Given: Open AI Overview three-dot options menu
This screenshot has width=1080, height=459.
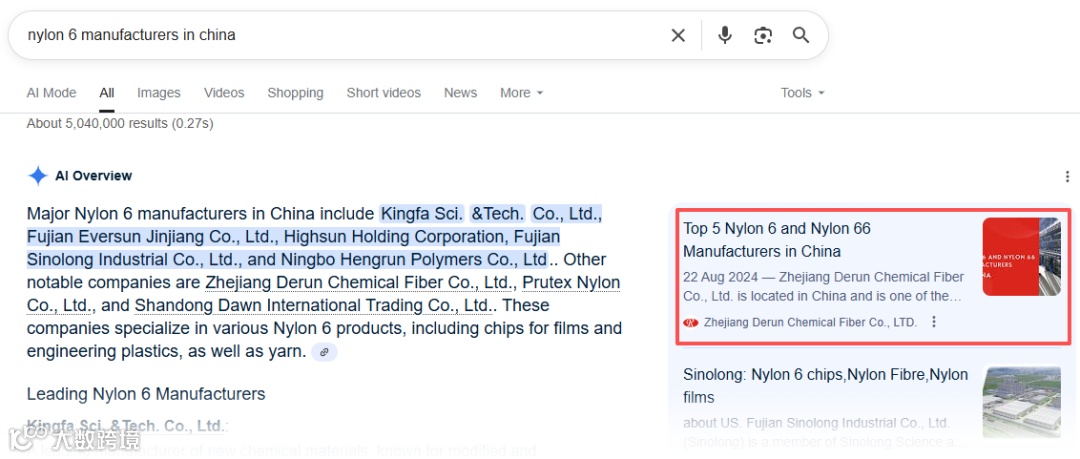Looking at the screenshot, I should (1067, 176).
